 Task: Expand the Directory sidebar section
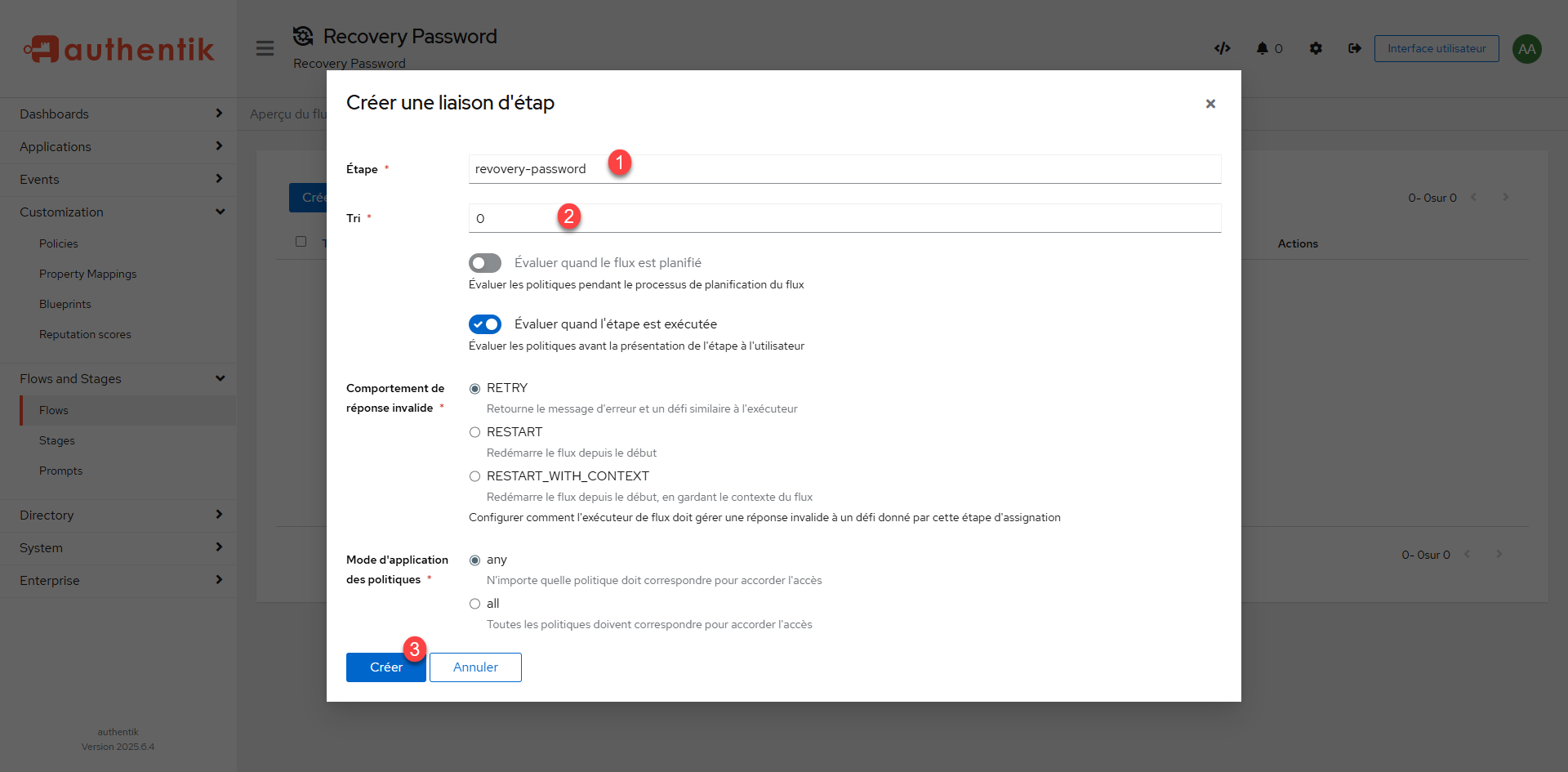pyautogui.click(x=118, y=515)
